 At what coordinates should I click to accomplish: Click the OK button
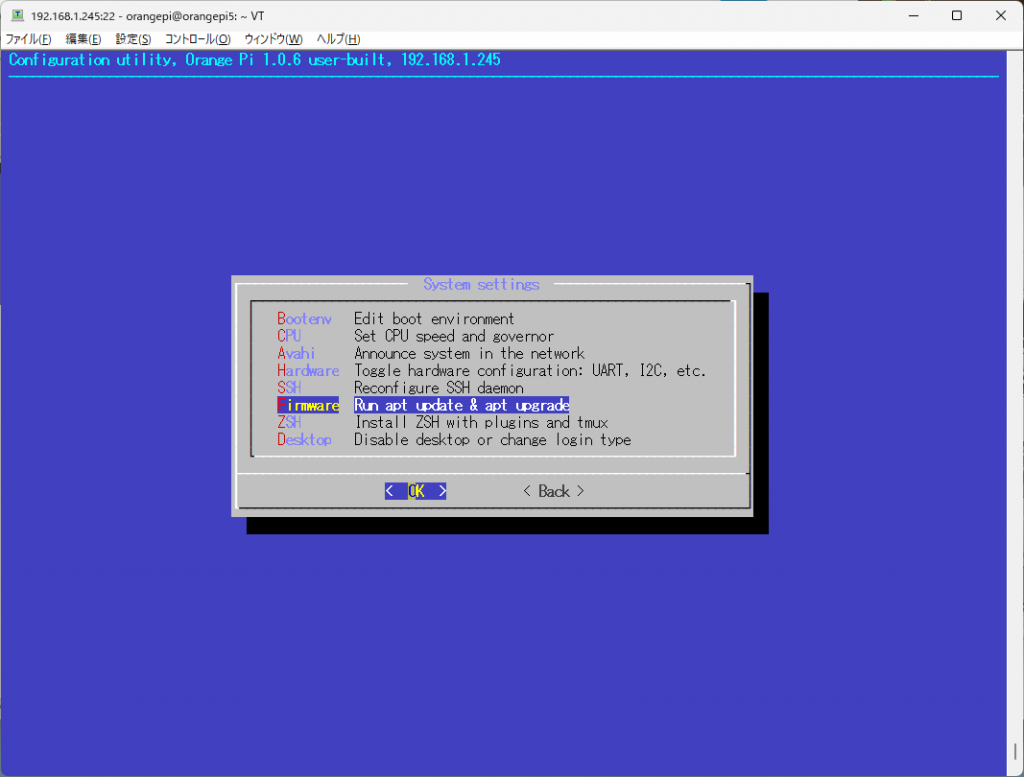tap(416, 491)
